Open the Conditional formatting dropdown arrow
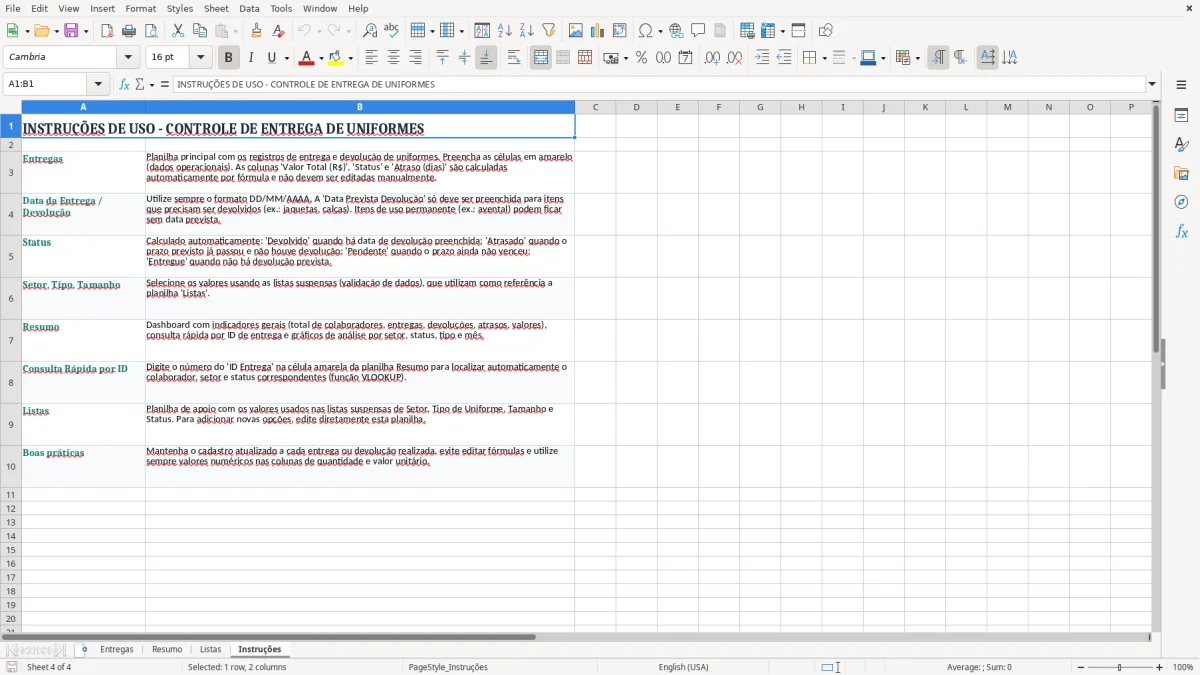Screen dimensions: 1200x675 point(917,58)
